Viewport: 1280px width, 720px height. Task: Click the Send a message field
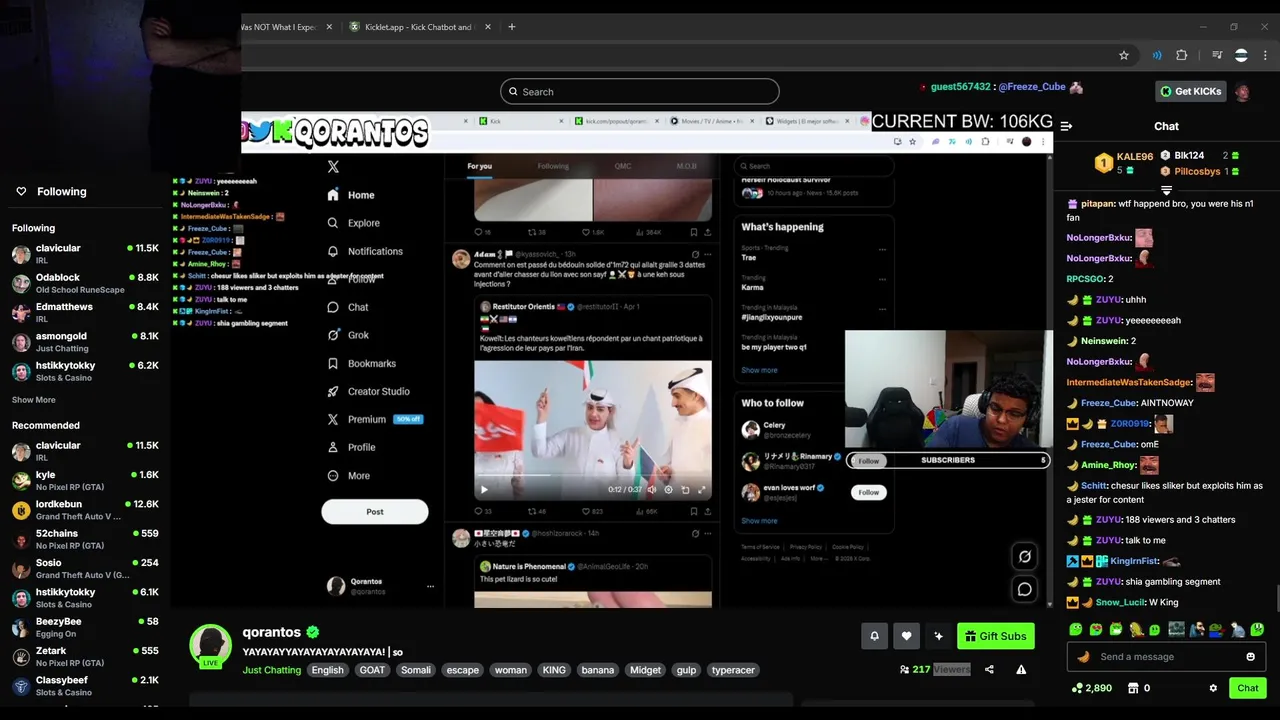(x=1167, y=657)
